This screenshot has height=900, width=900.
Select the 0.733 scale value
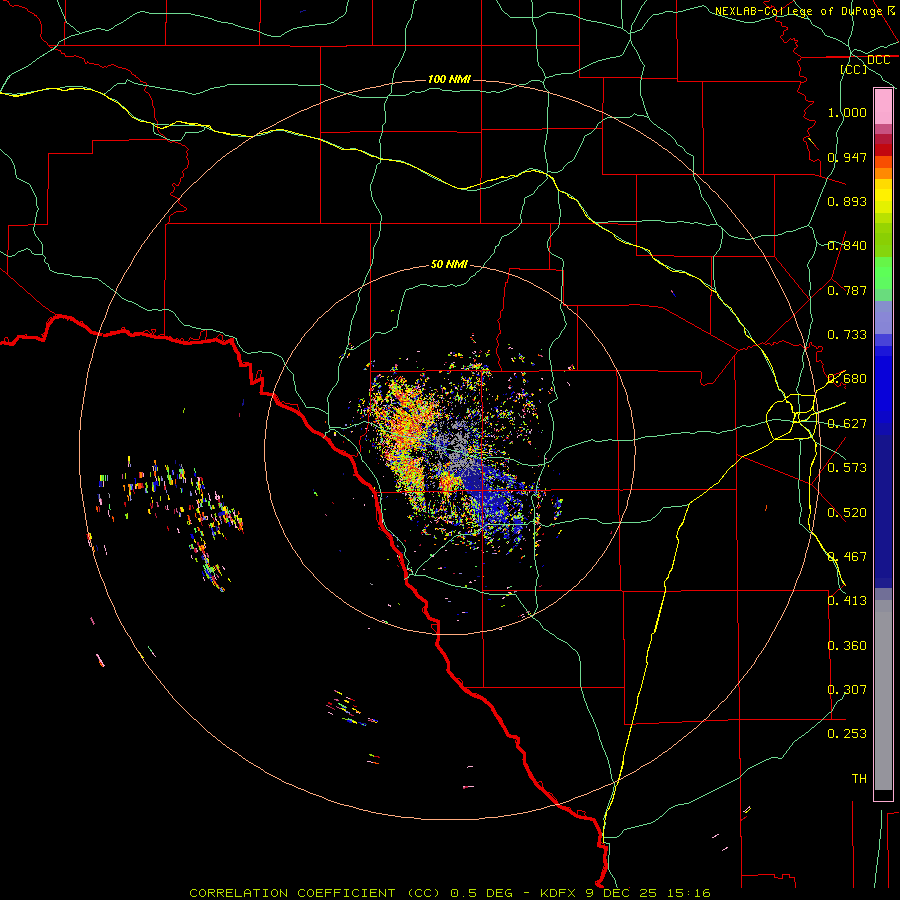pyautogui.click(x=847, y=335)
